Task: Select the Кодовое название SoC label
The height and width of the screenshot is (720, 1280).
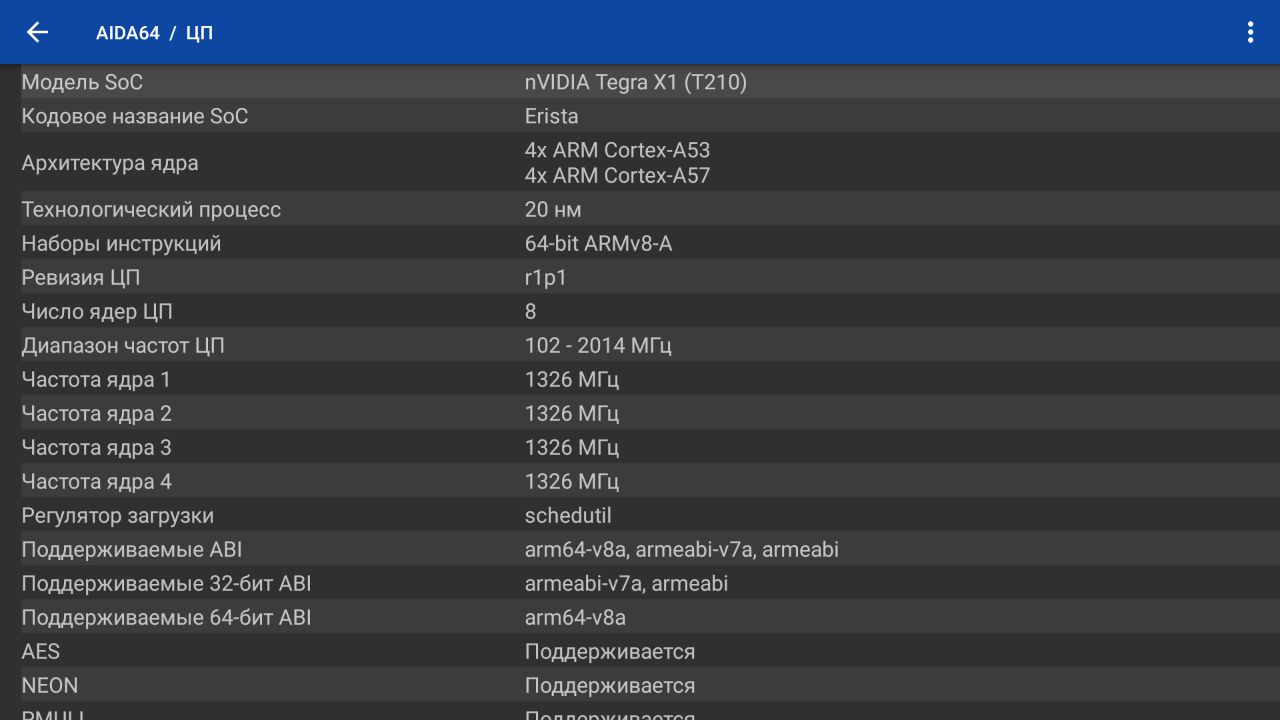Action: tap(135, 116)
